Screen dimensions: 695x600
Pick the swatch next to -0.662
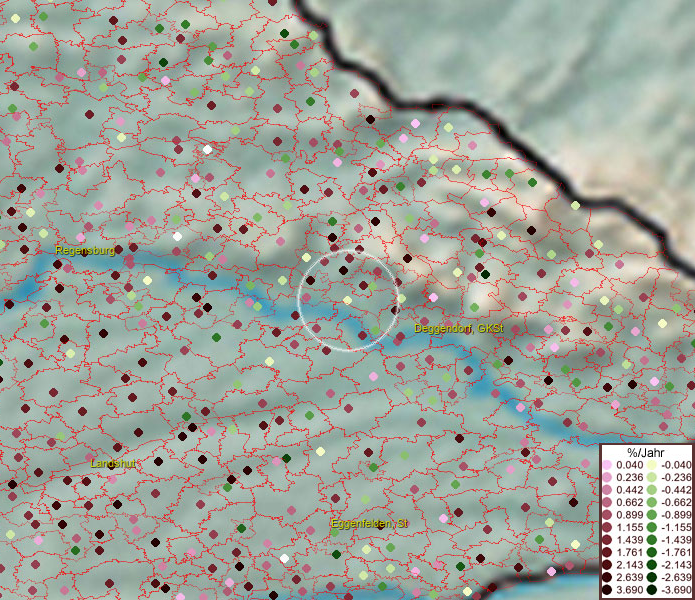[x=652, y=503]
